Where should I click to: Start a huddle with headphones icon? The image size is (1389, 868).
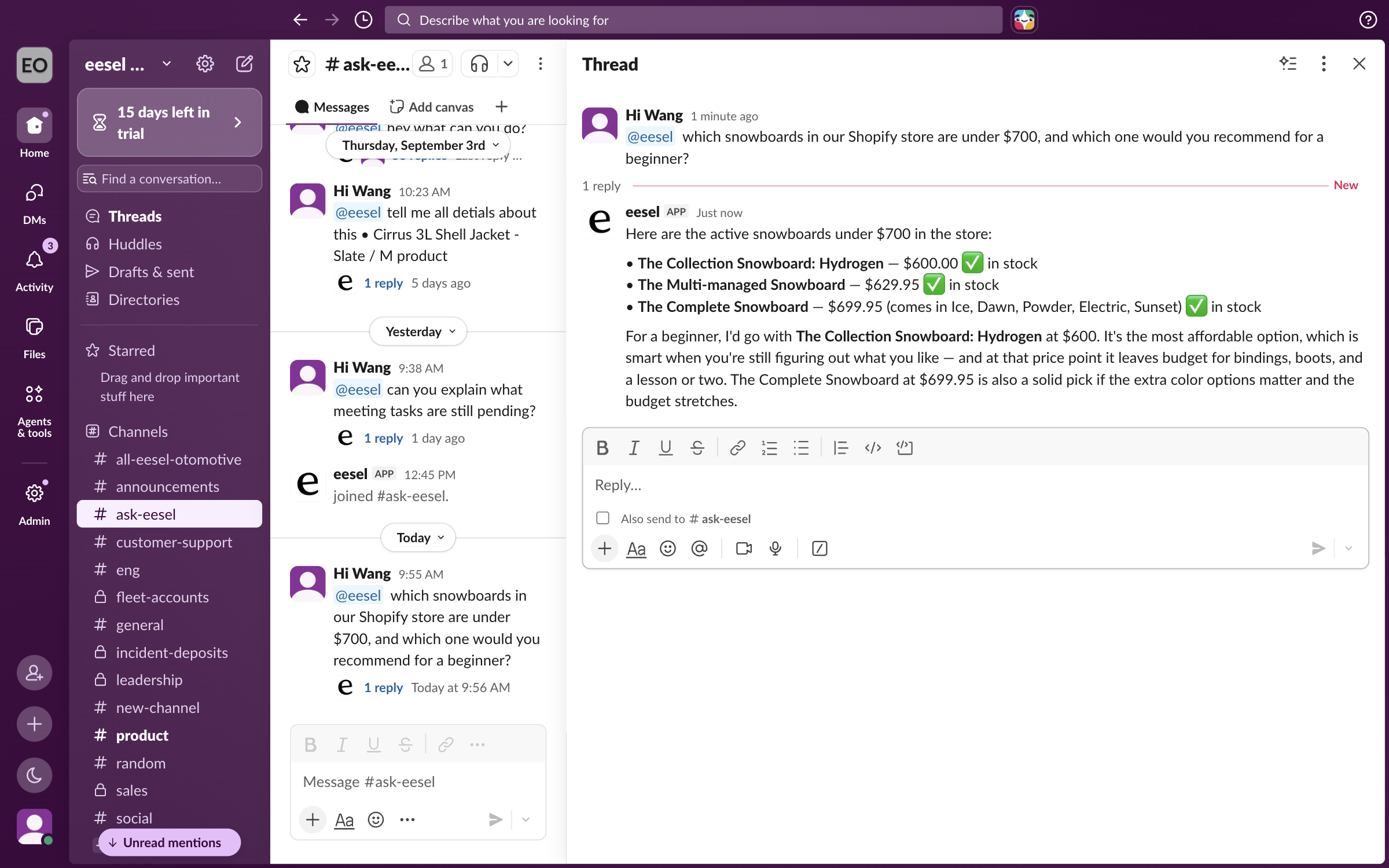click(x=479, y=64)
